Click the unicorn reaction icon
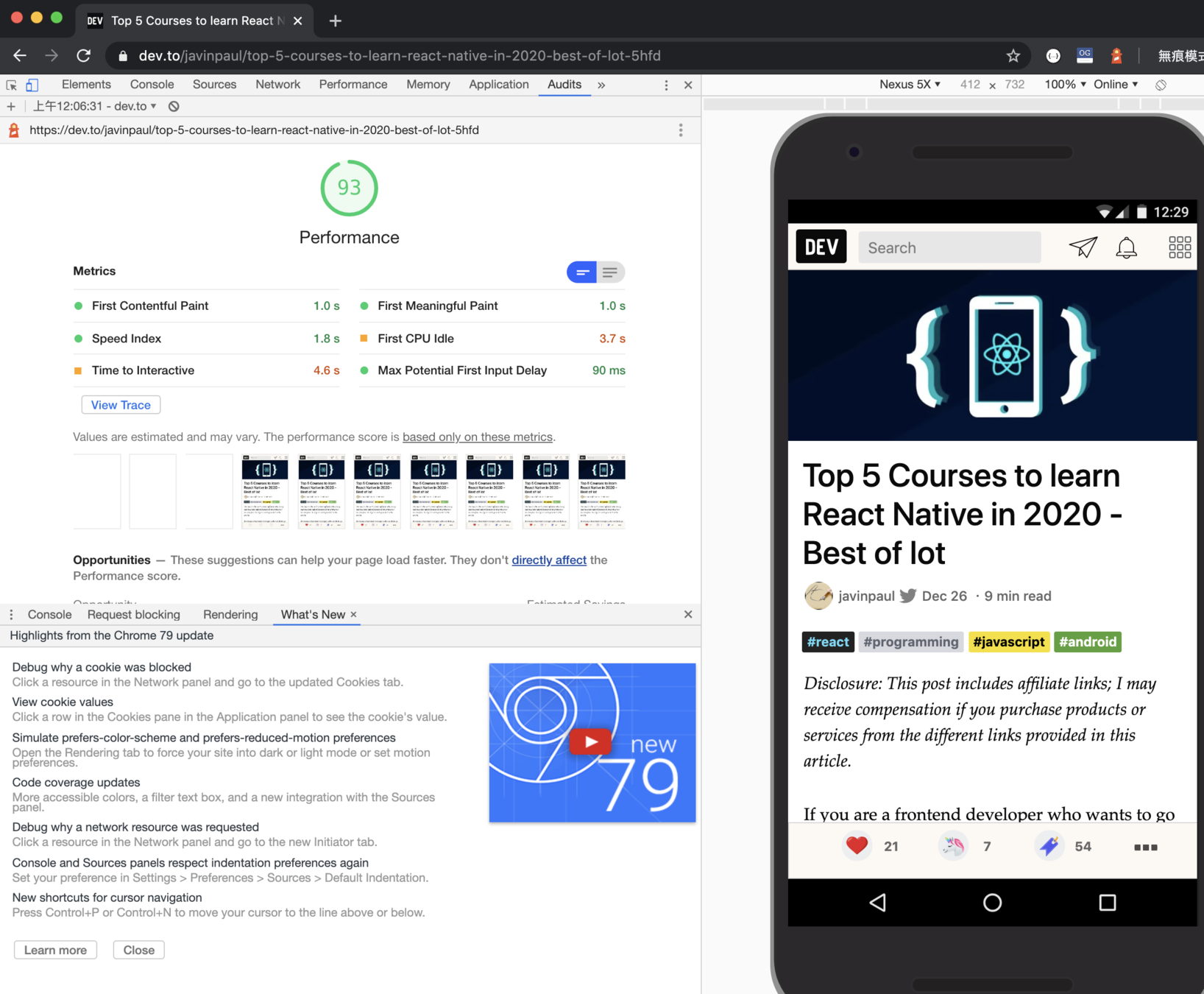 (x=953, y=846)
